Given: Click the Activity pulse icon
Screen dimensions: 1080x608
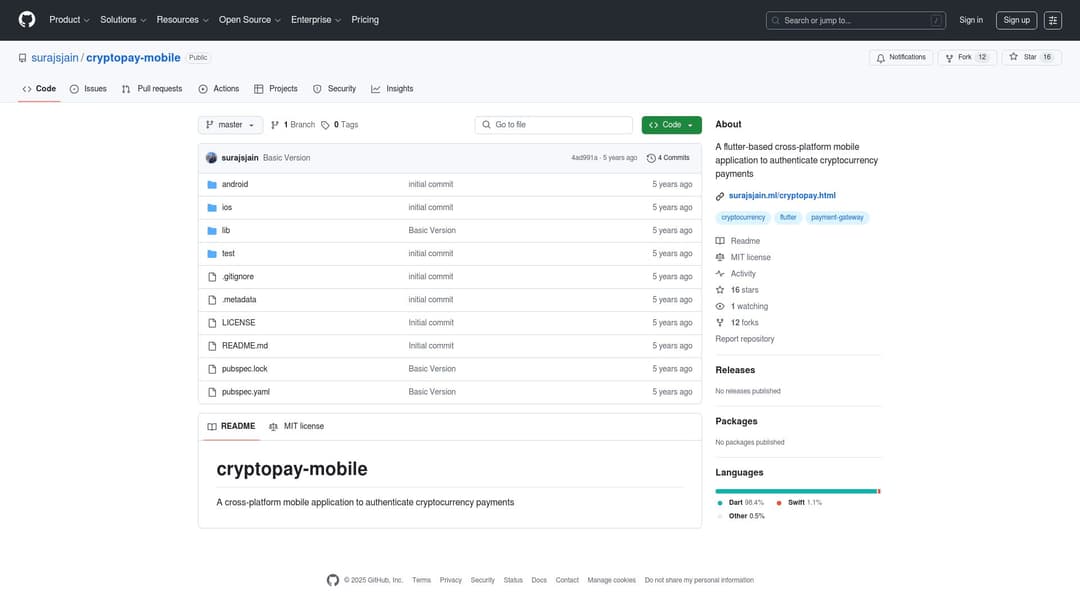Looking at the screenshot, I should [720, 274].
